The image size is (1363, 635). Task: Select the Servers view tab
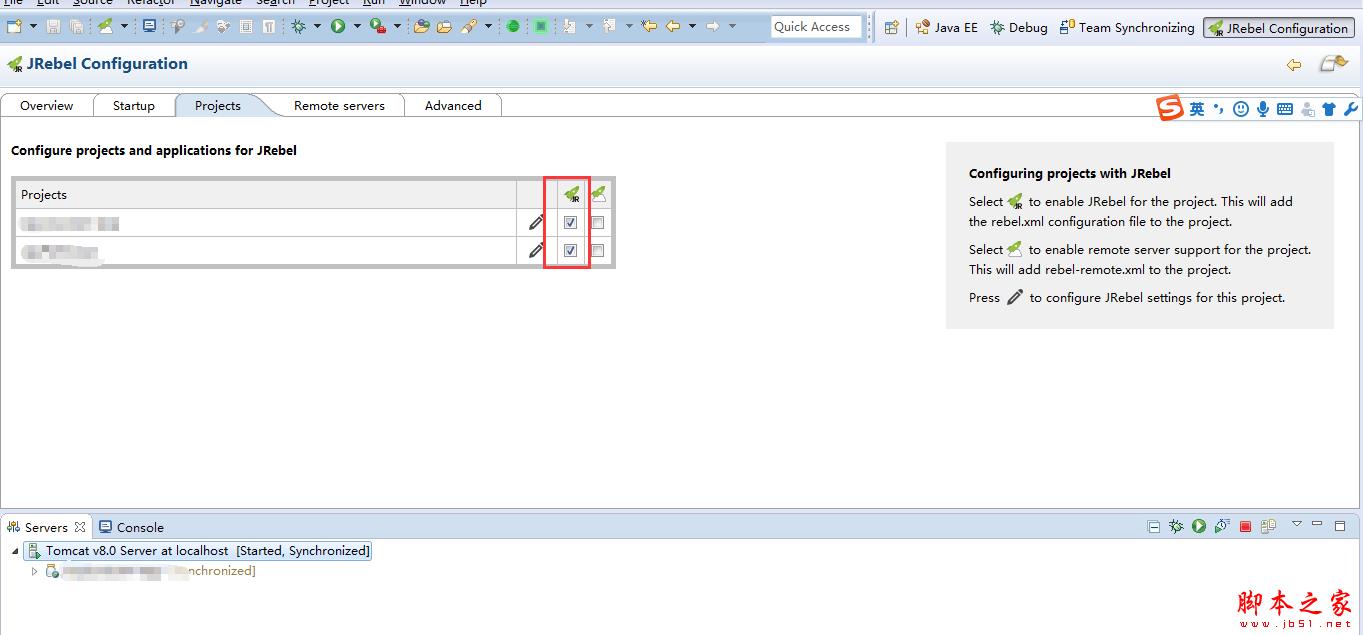tap(46, 527)
